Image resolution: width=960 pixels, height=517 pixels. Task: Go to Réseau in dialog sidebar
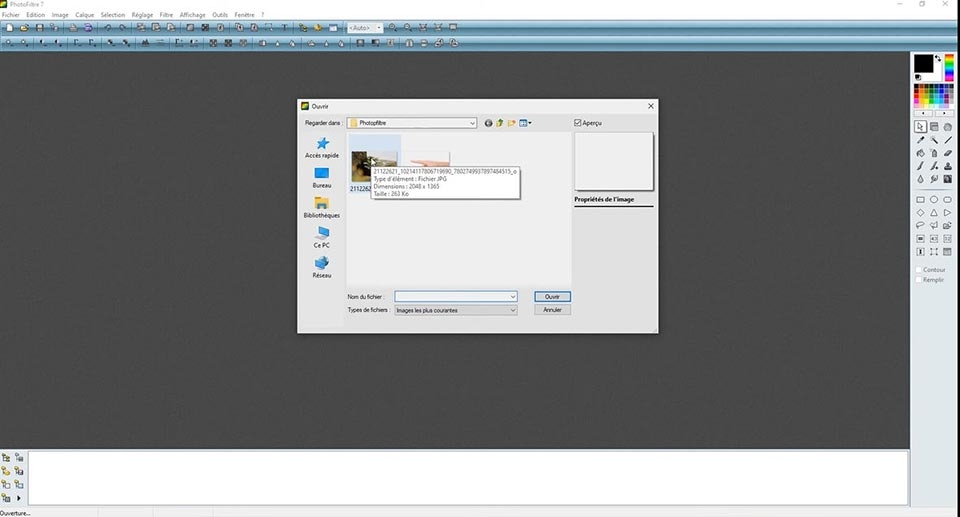click(x=322, y=268)
